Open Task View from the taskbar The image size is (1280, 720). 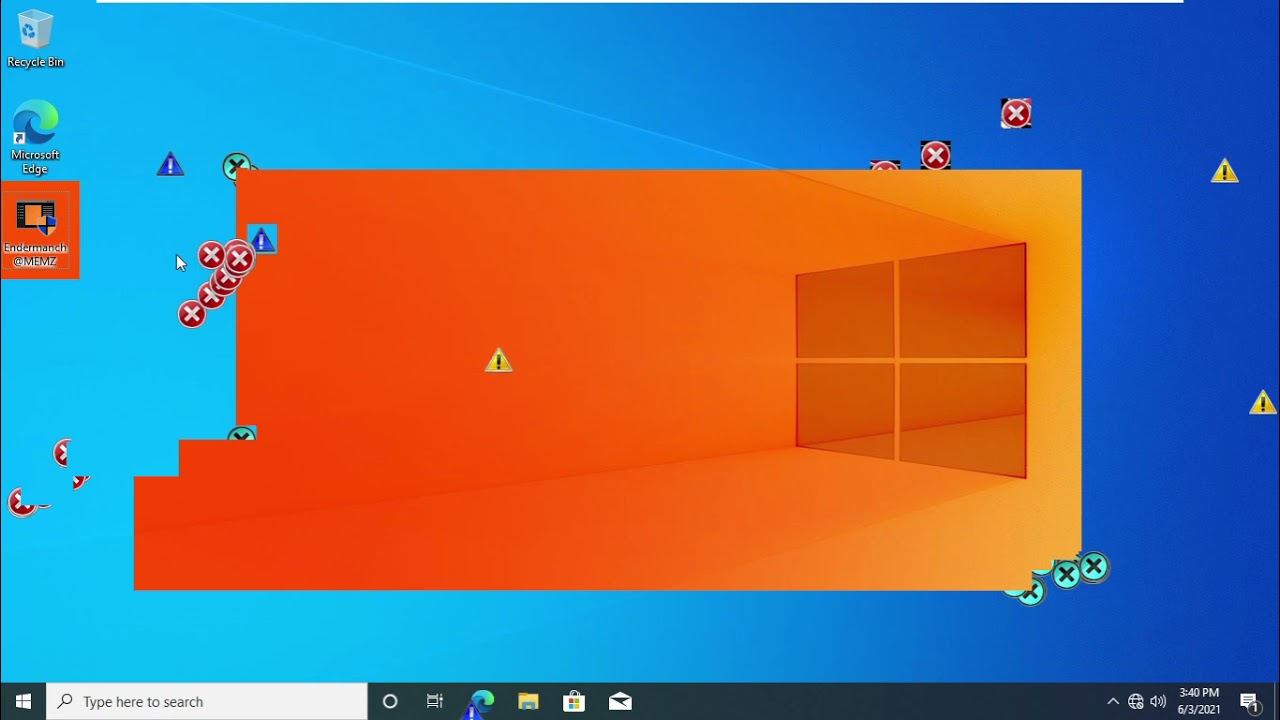click(435, 701)
